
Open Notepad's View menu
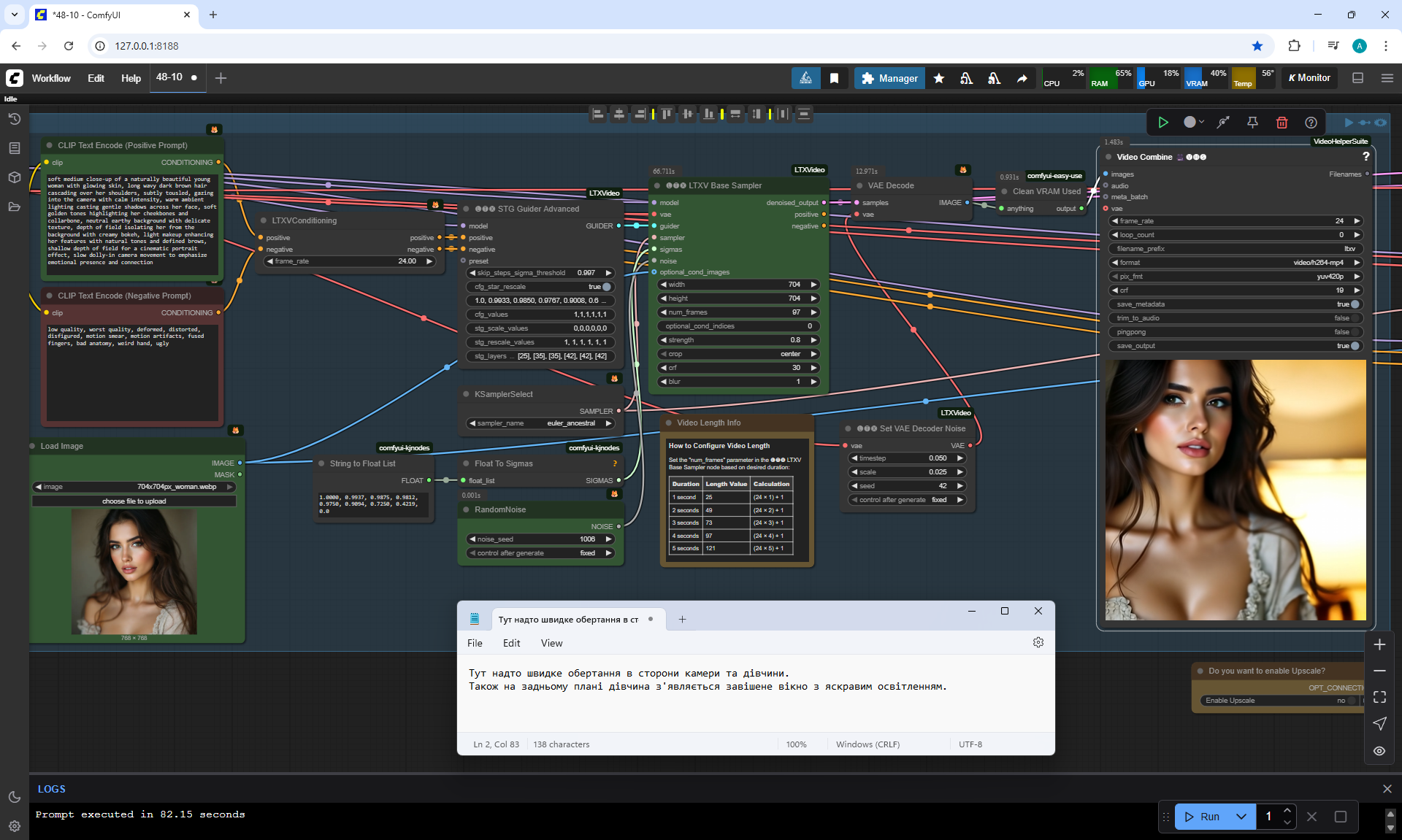pyautogui.click(x=551, y=643)
